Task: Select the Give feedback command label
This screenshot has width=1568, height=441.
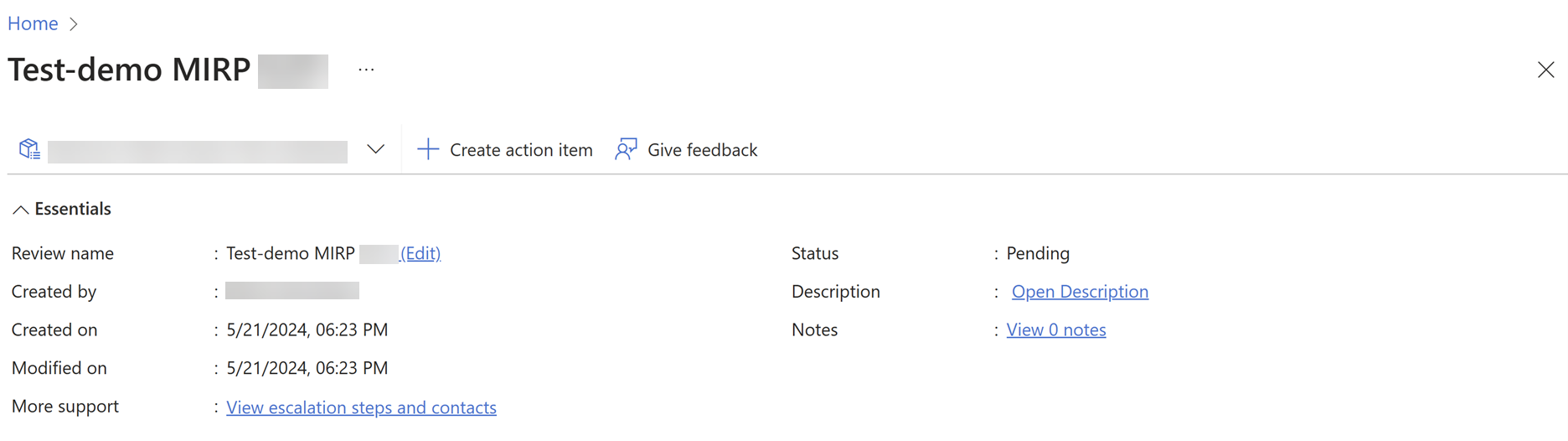Action: tap(702, 150)
